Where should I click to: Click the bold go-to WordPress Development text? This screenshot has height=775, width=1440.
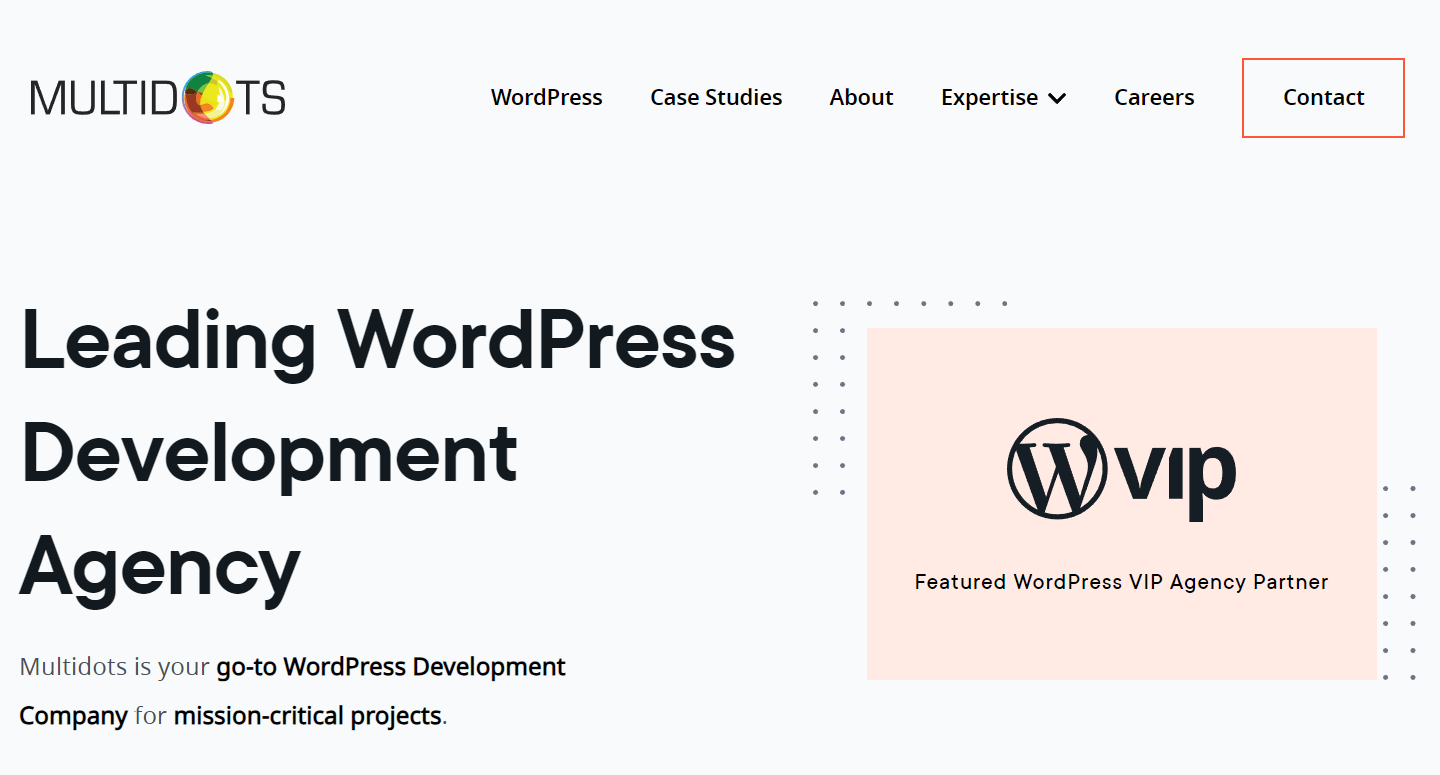pos(391,666)
